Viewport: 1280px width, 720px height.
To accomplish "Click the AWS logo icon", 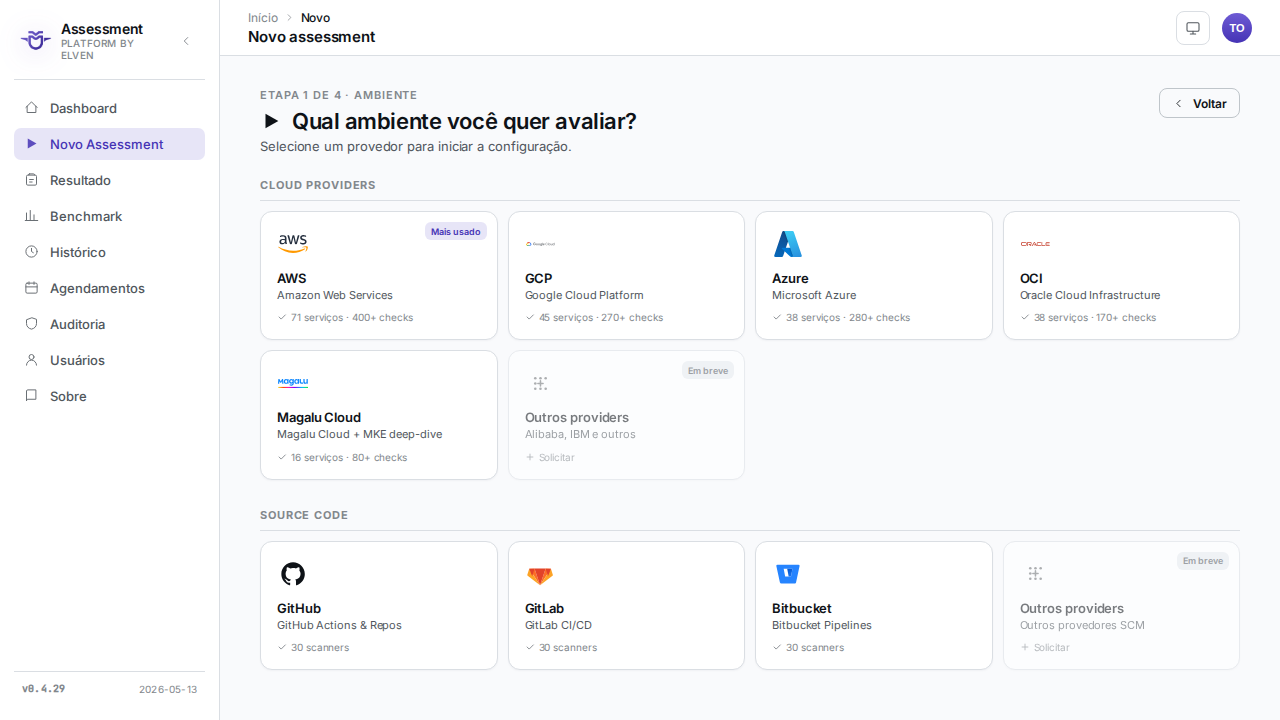I will (293, 243).
